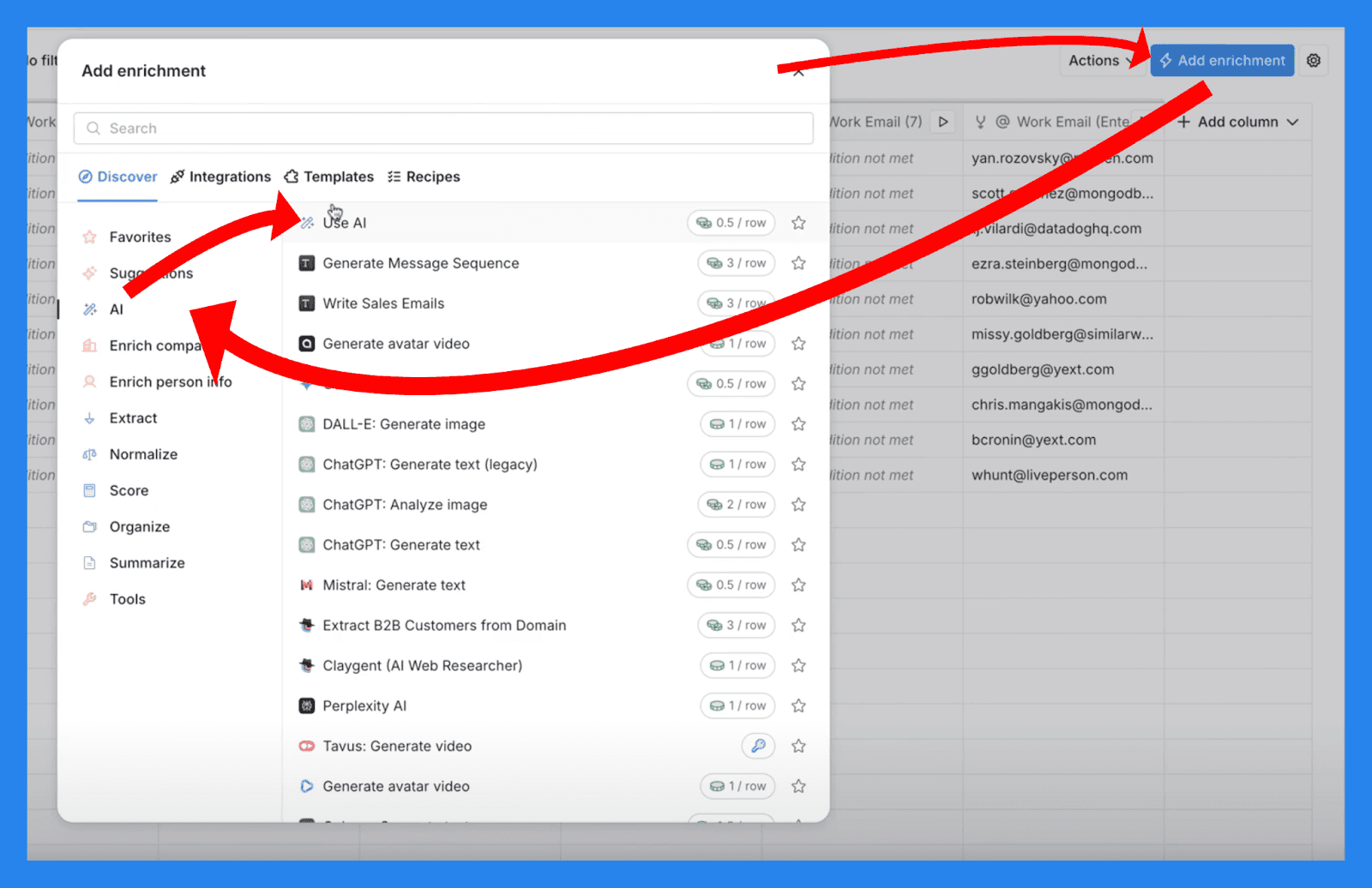
Task: Select the Normalize scale icon in sidebar
Action: 89,454
